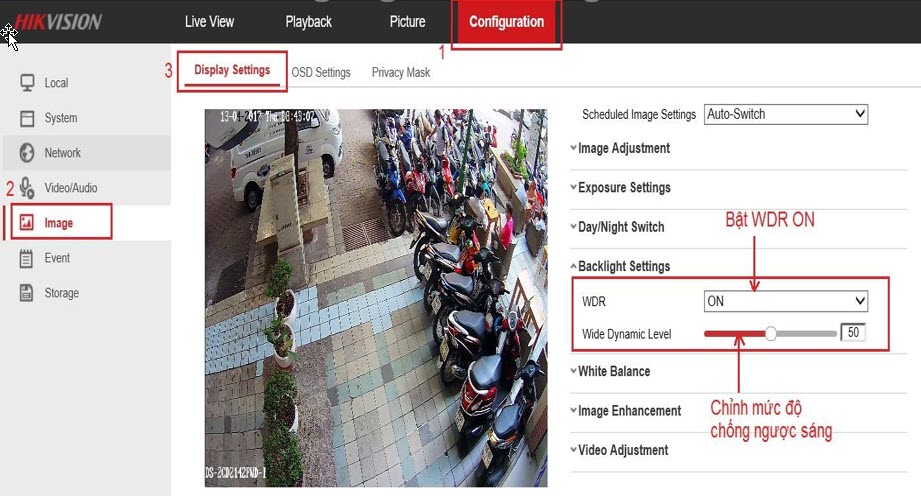Click the Network globe icon

click(x=27, y=153)
